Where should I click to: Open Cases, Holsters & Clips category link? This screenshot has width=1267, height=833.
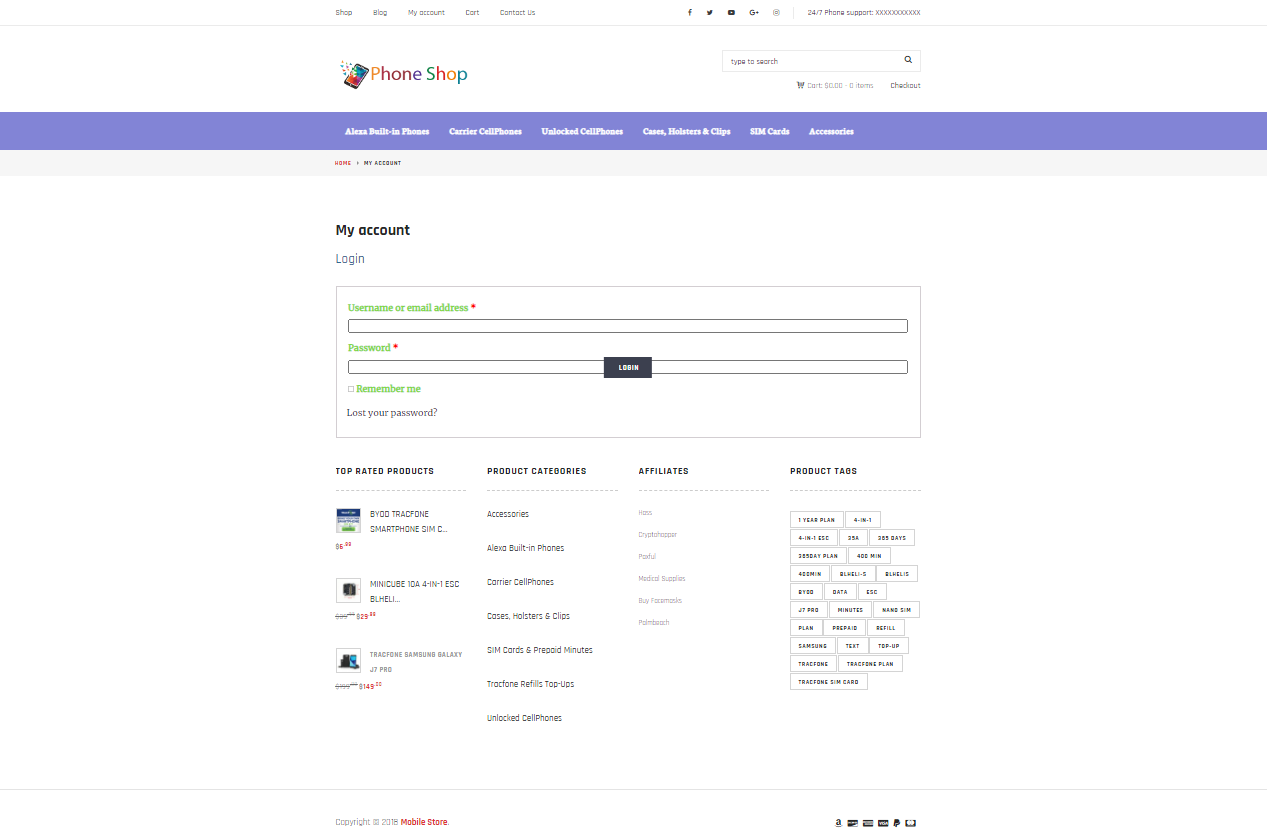[529, 616]
